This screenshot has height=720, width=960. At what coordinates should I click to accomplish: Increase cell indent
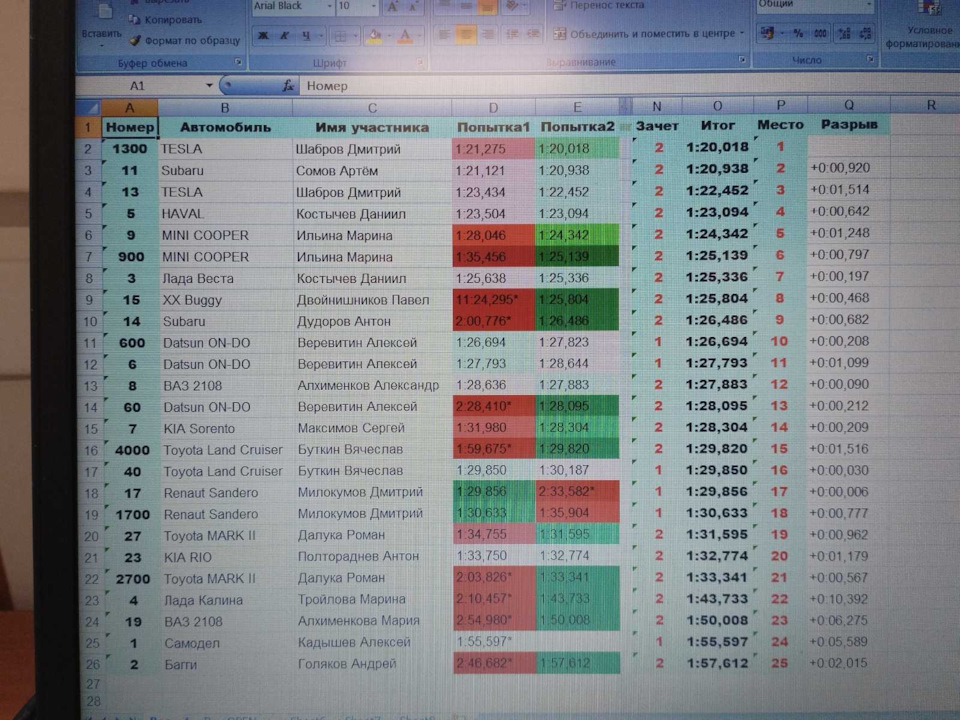point(533,34)
